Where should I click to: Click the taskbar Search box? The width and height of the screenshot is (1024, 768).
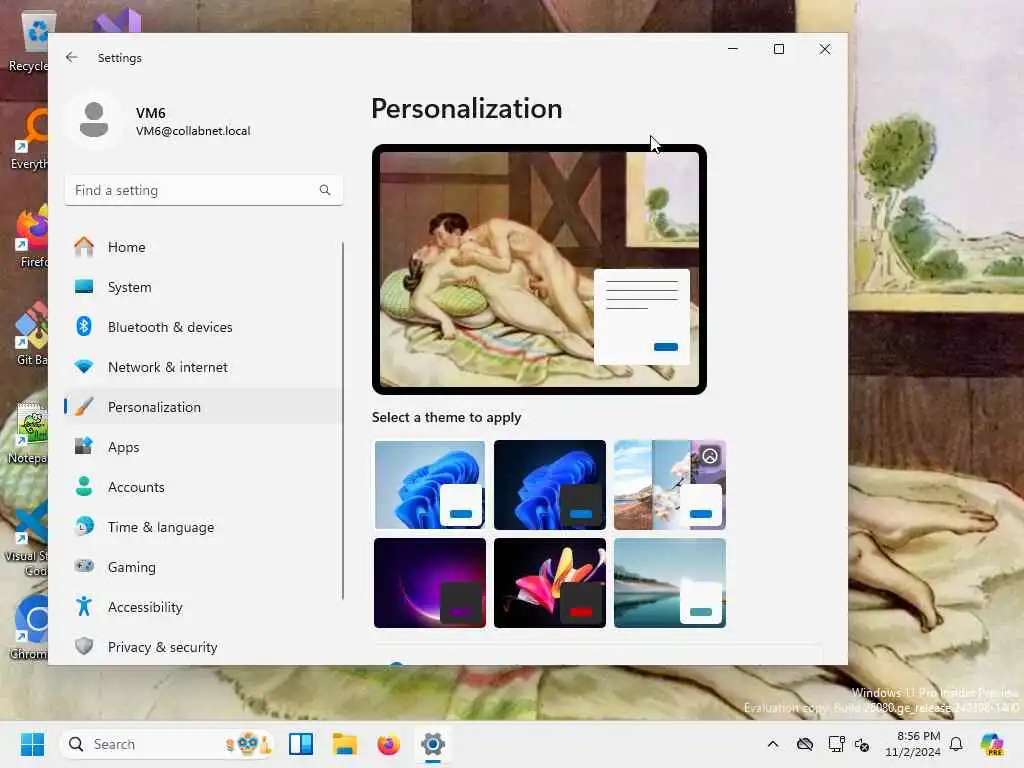(x=168, y=744)
